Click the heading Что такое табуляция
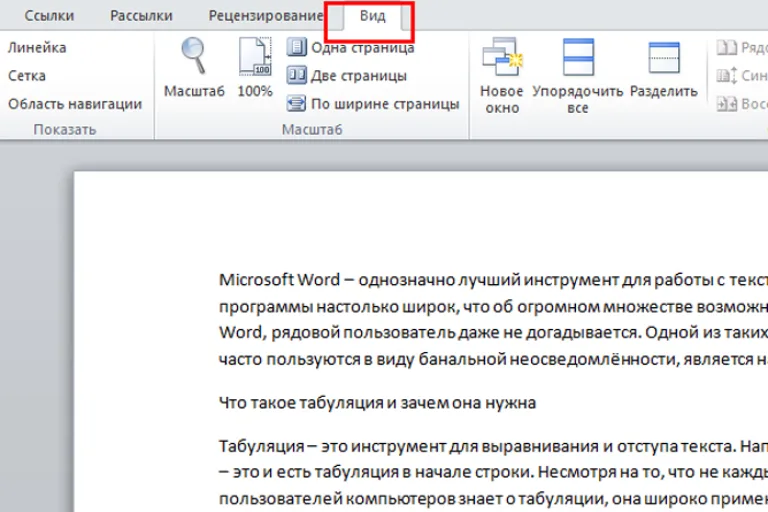 [377, 403]
